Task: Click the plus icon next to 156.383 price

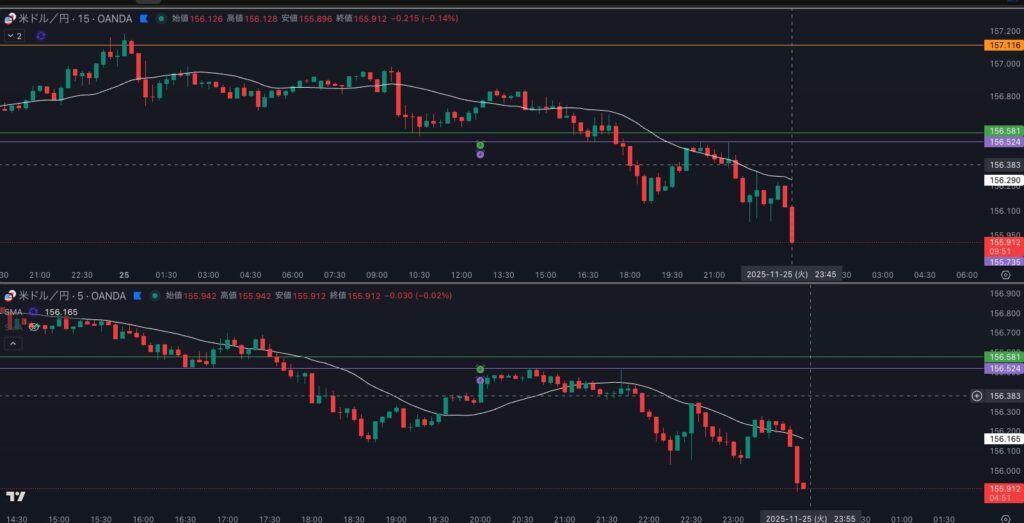Action: coord(977,396)
